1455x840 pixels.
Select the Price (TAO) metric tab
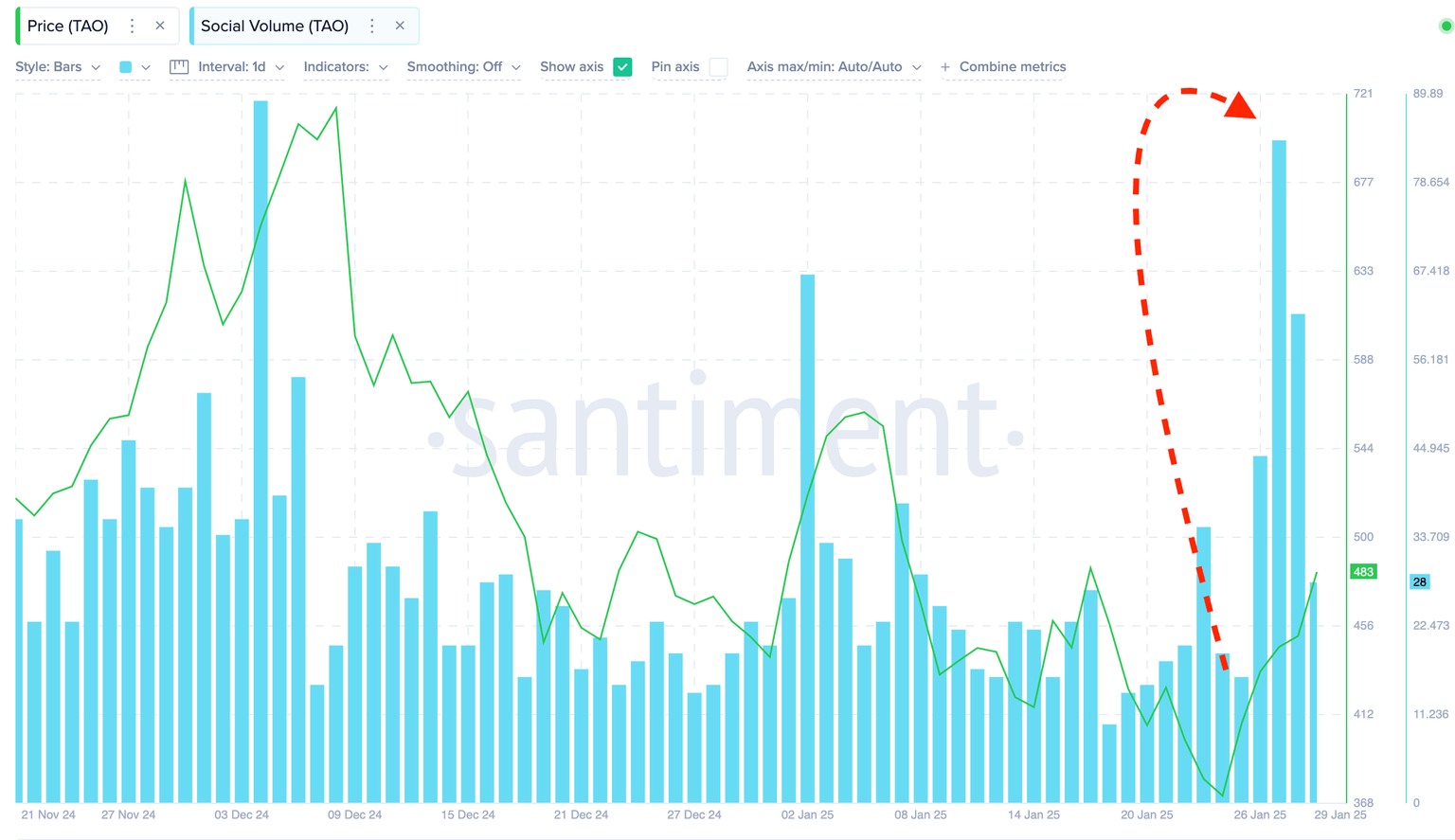pyautogui.click(x=66, y=26)
